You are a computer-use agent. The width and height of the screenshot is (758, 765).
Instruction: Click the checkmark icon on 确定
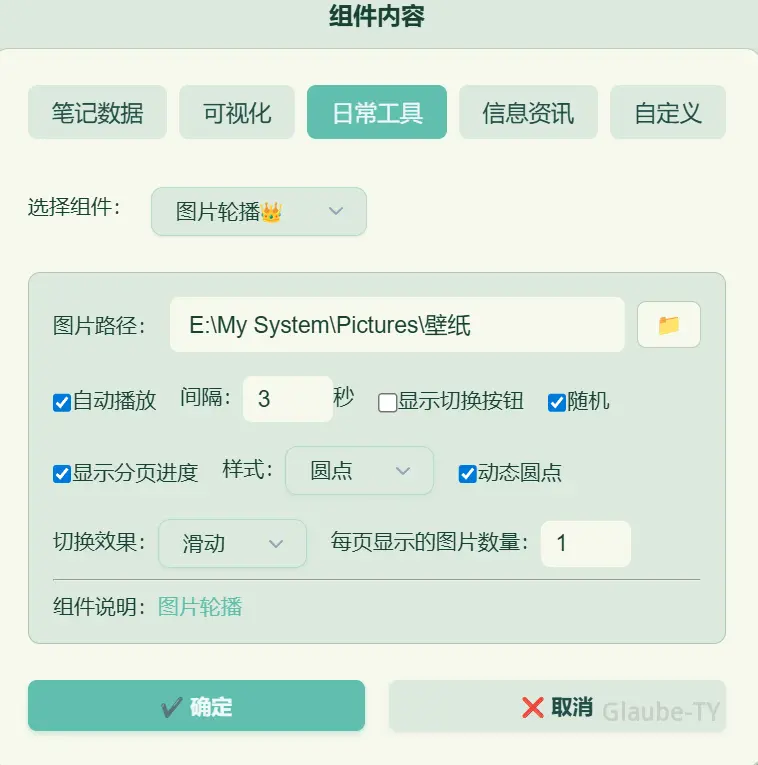[172, 707]
